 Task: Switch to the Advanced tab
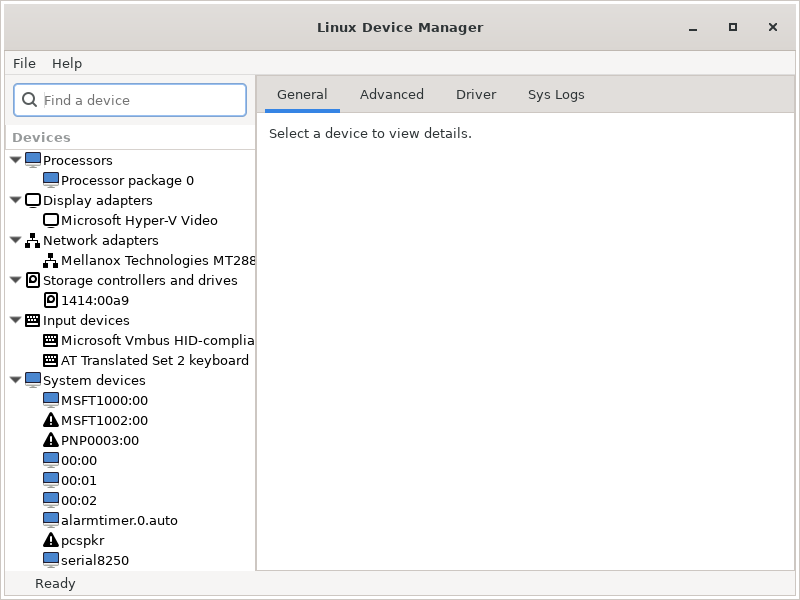coord(391,94)
